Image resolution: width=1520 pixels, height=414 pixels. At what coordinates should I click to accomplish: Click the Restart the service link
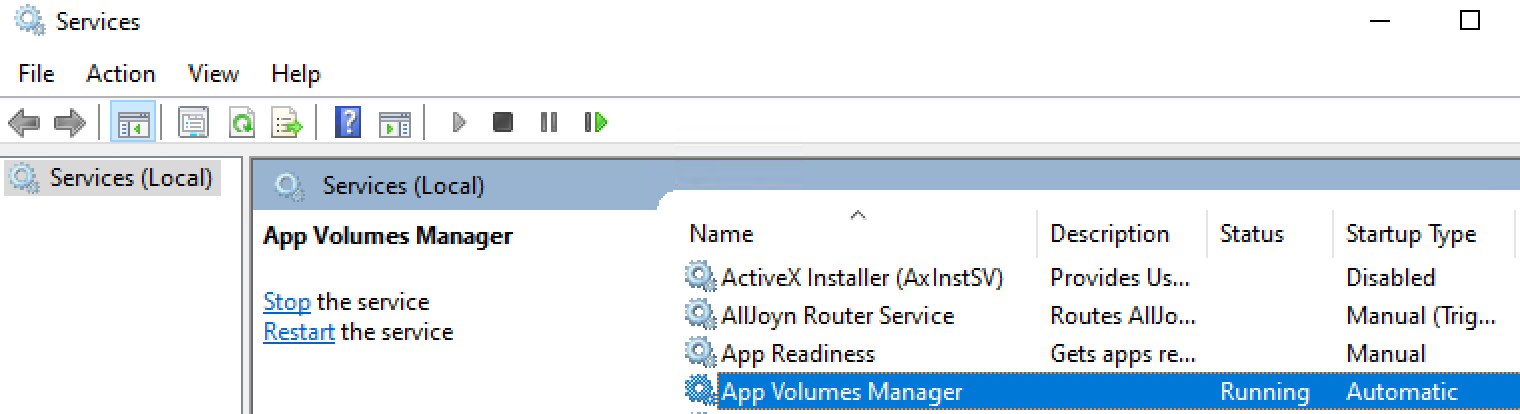(298, 332)
